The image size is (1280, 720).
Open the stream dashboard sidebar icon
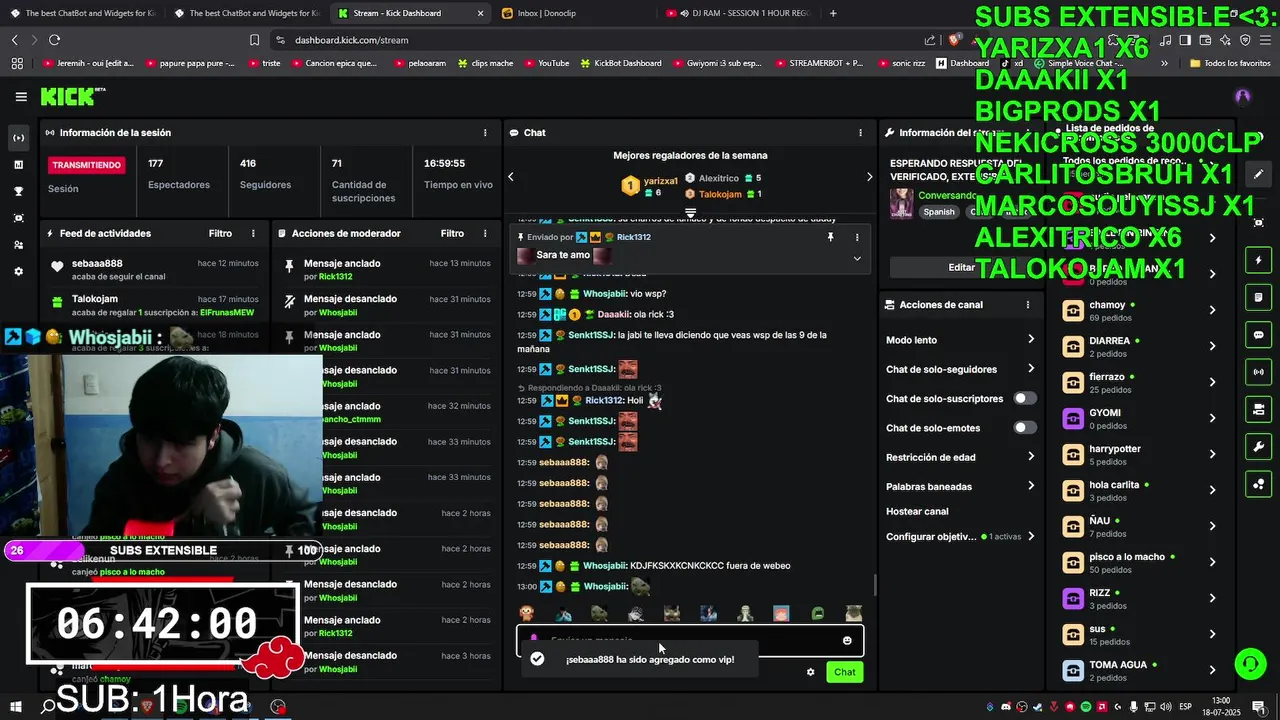click(18, 137)
